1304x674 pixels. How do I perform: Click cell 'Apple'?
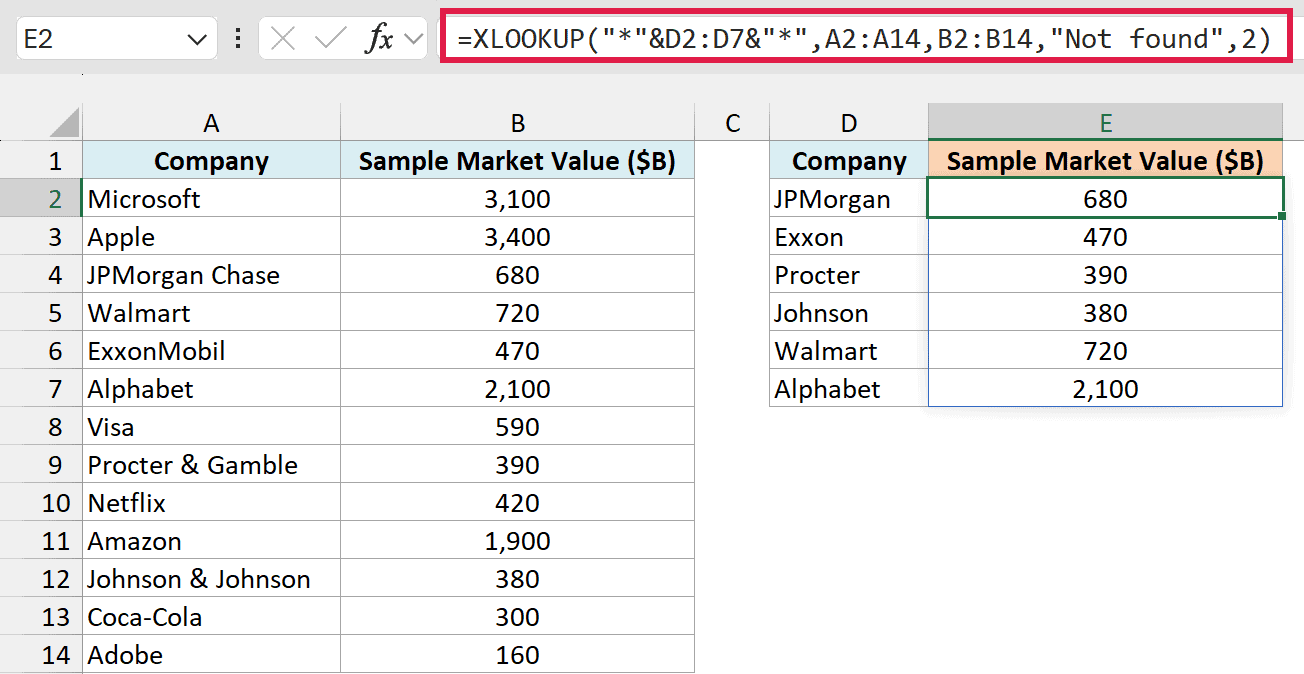(x=211, y=237)
